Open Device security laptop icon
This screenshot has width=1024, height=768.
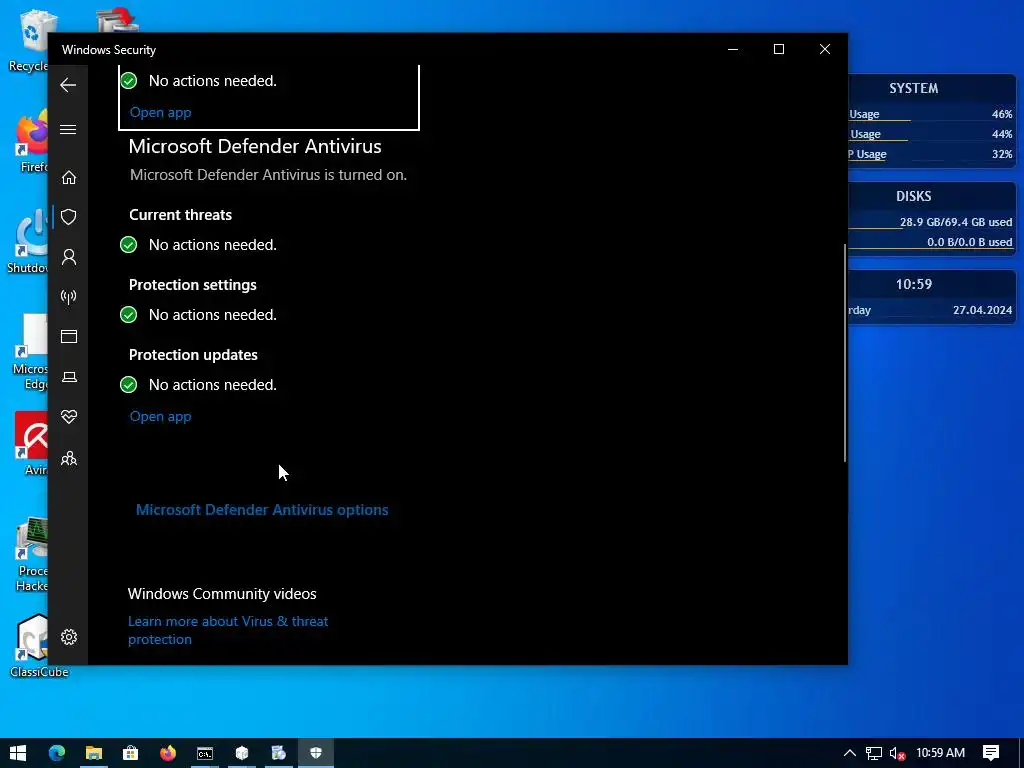pyautogui.click(x=69, y=377)
